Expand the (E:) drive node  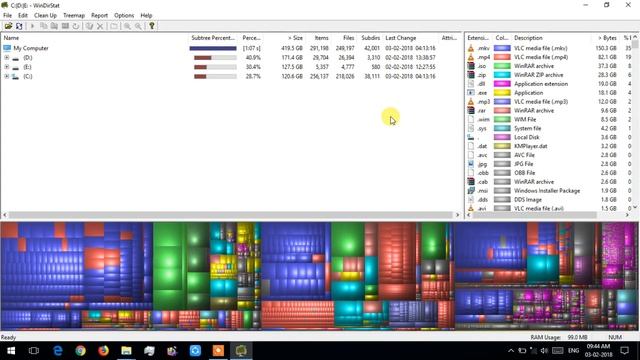pyautogui.click(x=7, y=67)
